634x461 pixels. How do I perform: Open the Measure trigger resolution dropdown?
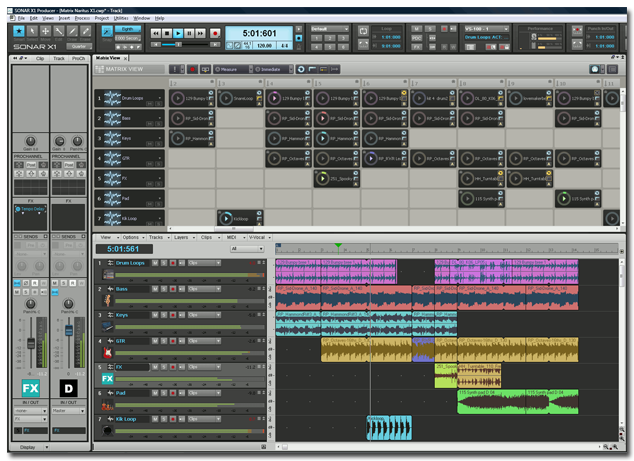233,69
